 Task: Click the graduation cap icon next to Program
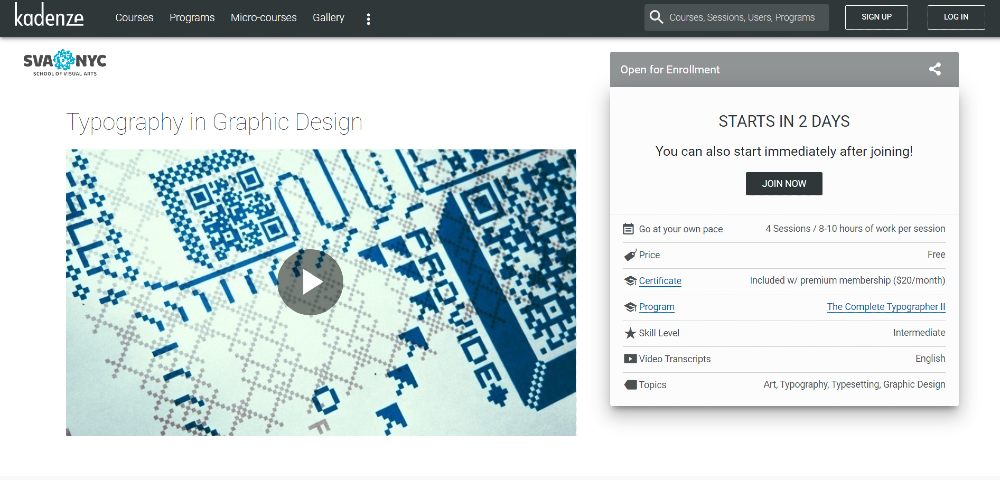629,307
